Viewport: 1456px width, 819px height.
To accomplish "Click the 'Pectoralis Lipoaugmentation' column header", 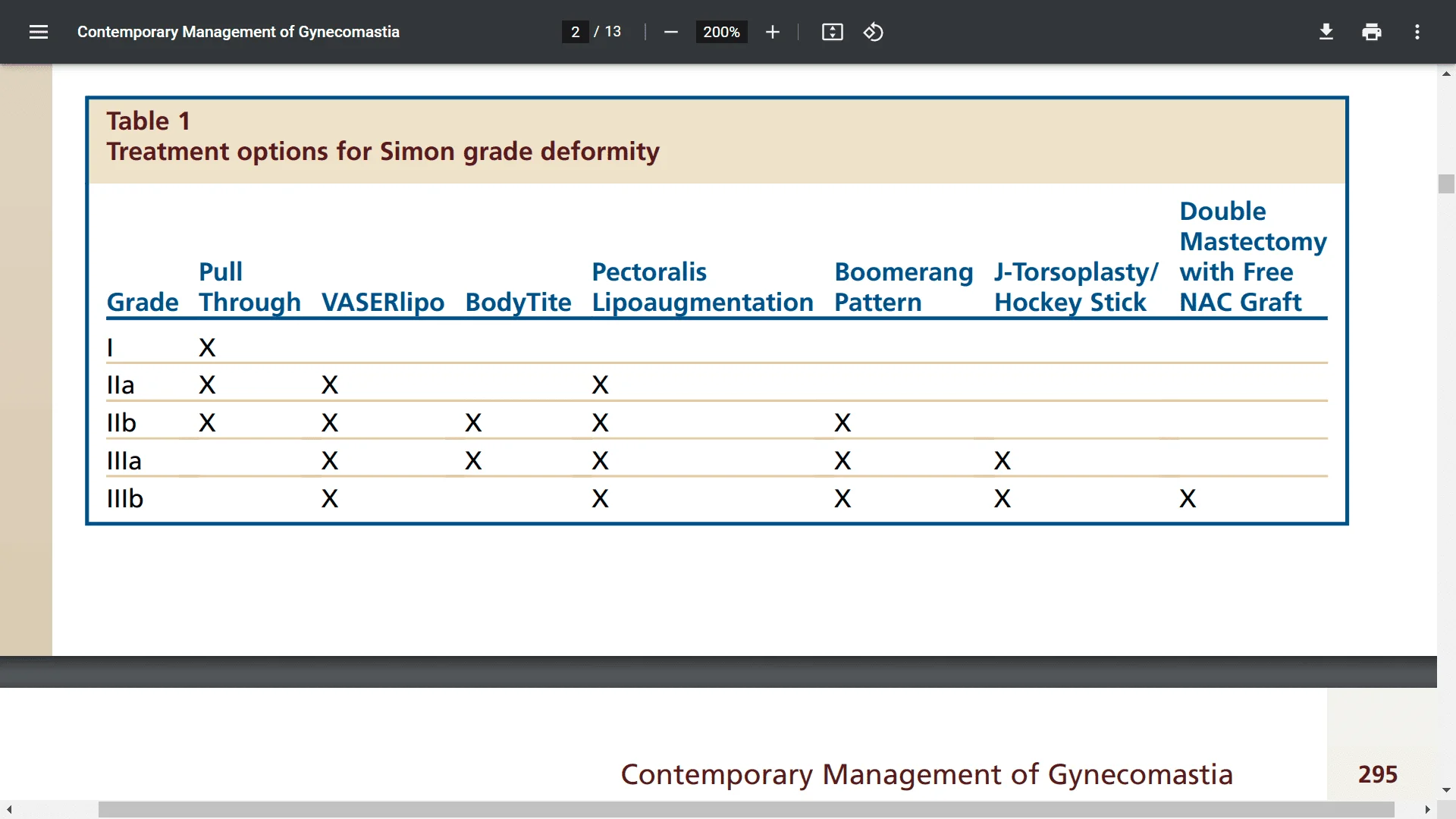I will tap(702, 287).
